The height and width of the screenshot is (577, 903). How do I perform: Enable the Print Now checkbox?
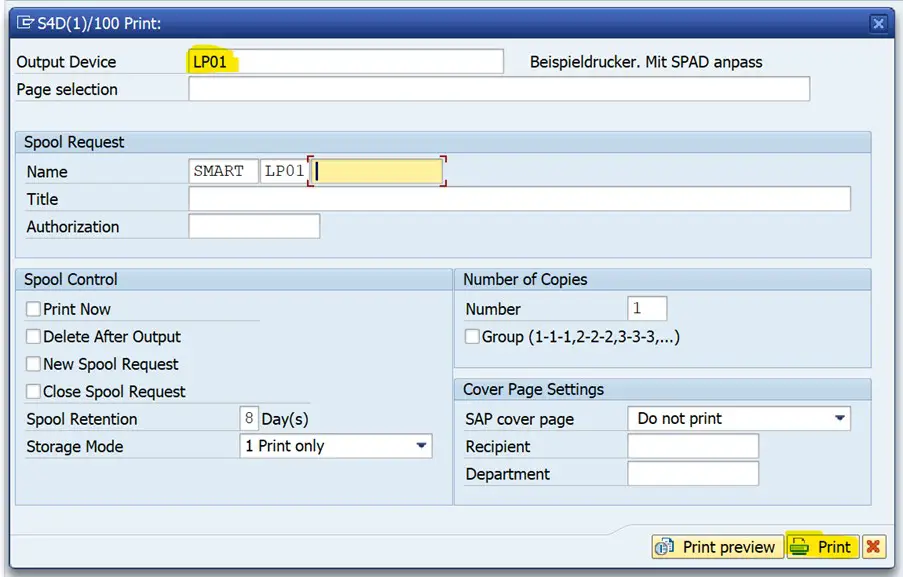[x=34, y=310]
